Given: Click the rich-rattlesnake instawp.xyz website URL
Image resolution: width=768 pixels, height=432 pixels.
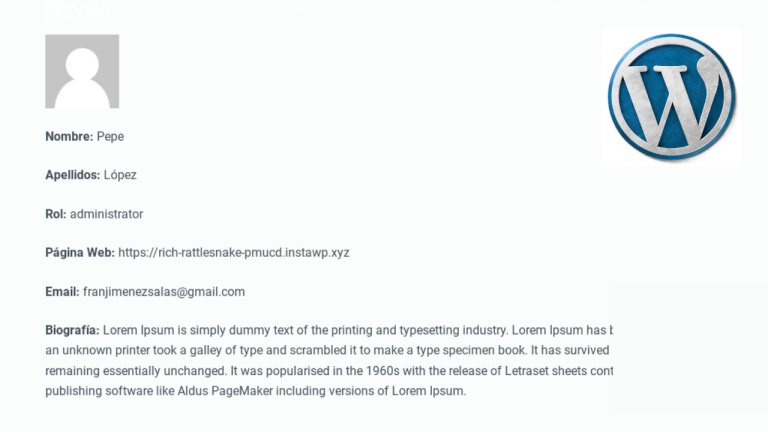Looking at the screenshot, I should pyautogui.click(x=234, y=253).
